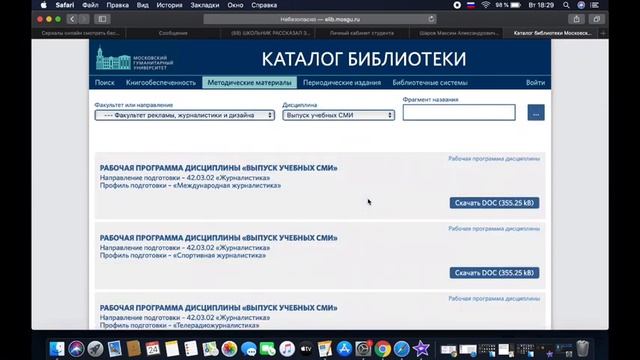The width and height of the screenshot is (640, 360).
Task: Select the Методические материалы tab
Action: 249,82
